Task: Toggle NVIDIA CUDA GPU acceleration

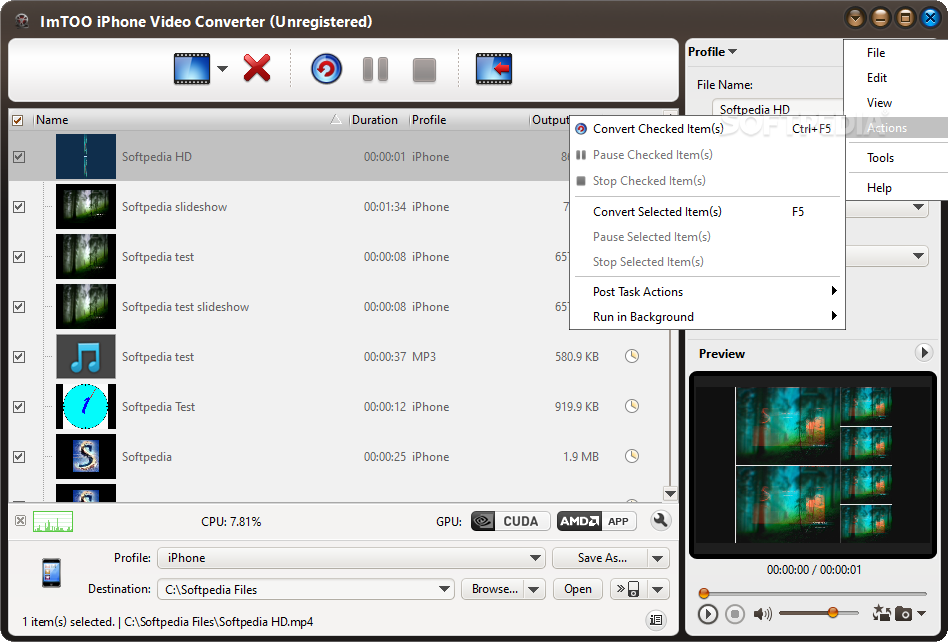Action: click(510, 521)
